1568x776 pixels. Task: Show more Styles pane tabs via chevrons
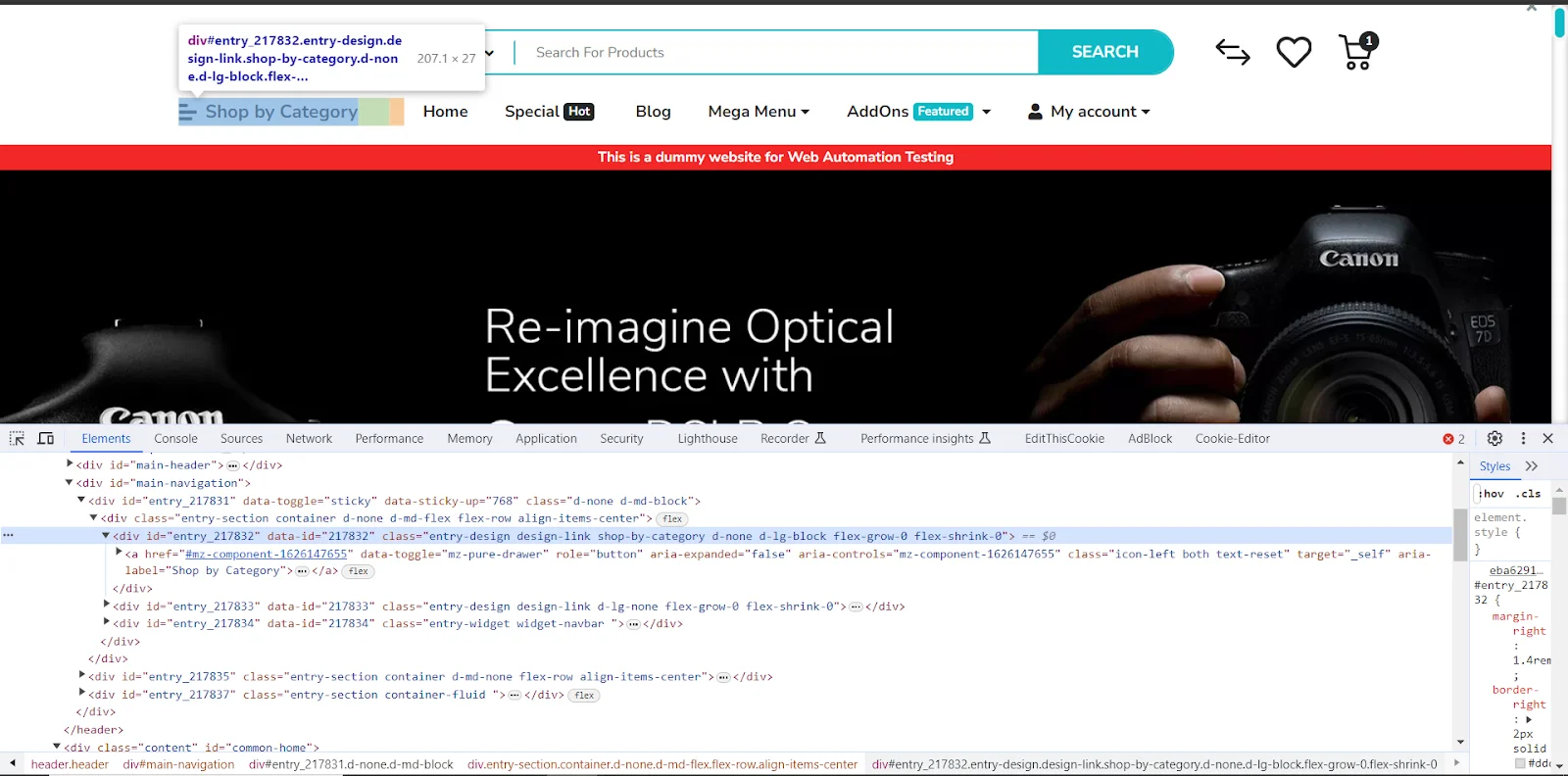[x=1532, y=466]
